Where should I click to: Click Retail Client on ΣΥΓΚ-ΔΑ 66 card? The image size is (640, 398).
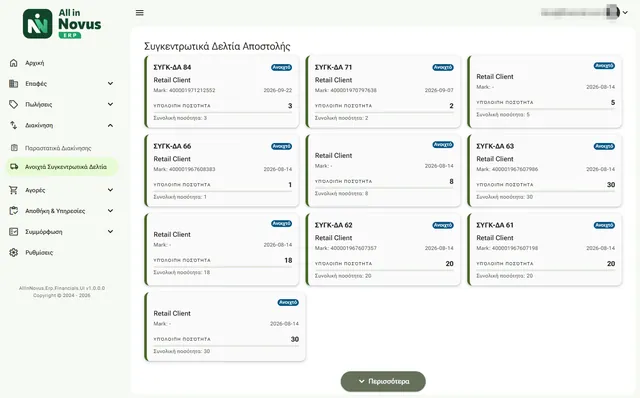coord(172,159)
